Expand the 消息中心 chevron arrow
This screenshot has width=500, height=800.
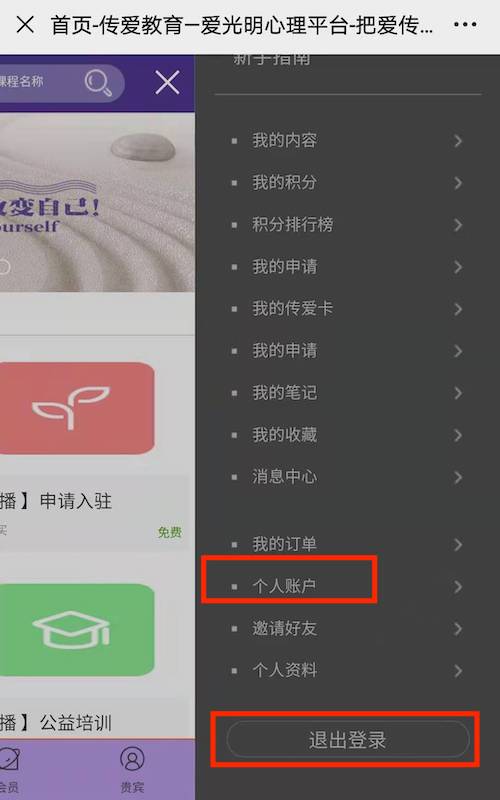click(x=458, y=478)
